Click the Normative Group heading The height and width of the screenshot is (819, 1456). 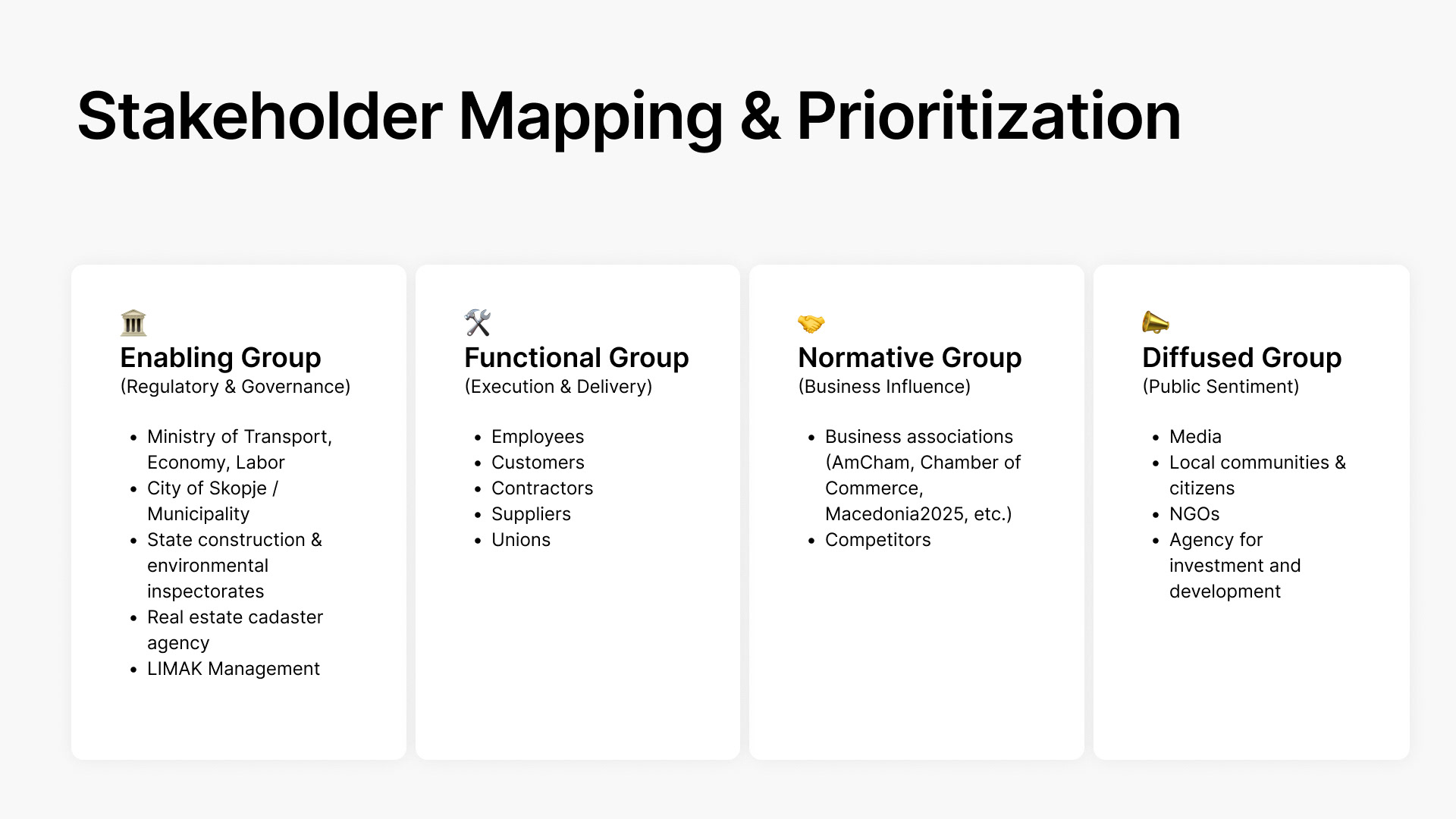[910, 357]
